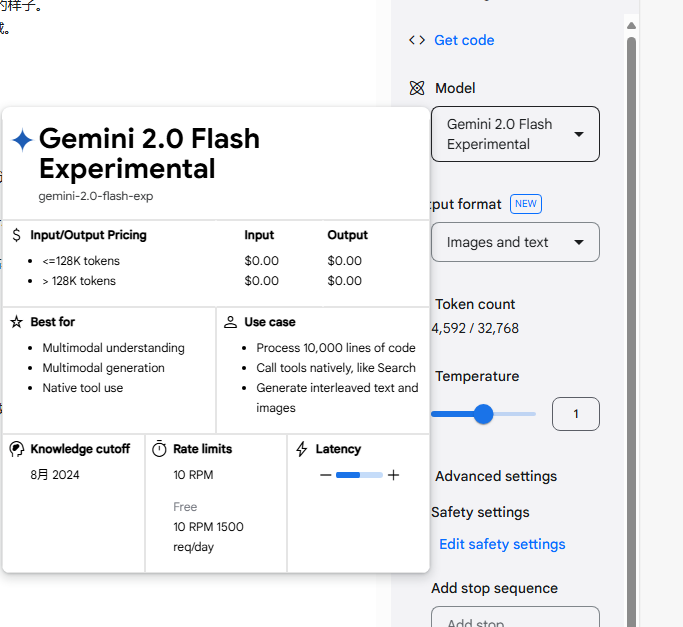Click the Use case person icon
This screenshot has height=627, width=683.
[x=230, y=322]
